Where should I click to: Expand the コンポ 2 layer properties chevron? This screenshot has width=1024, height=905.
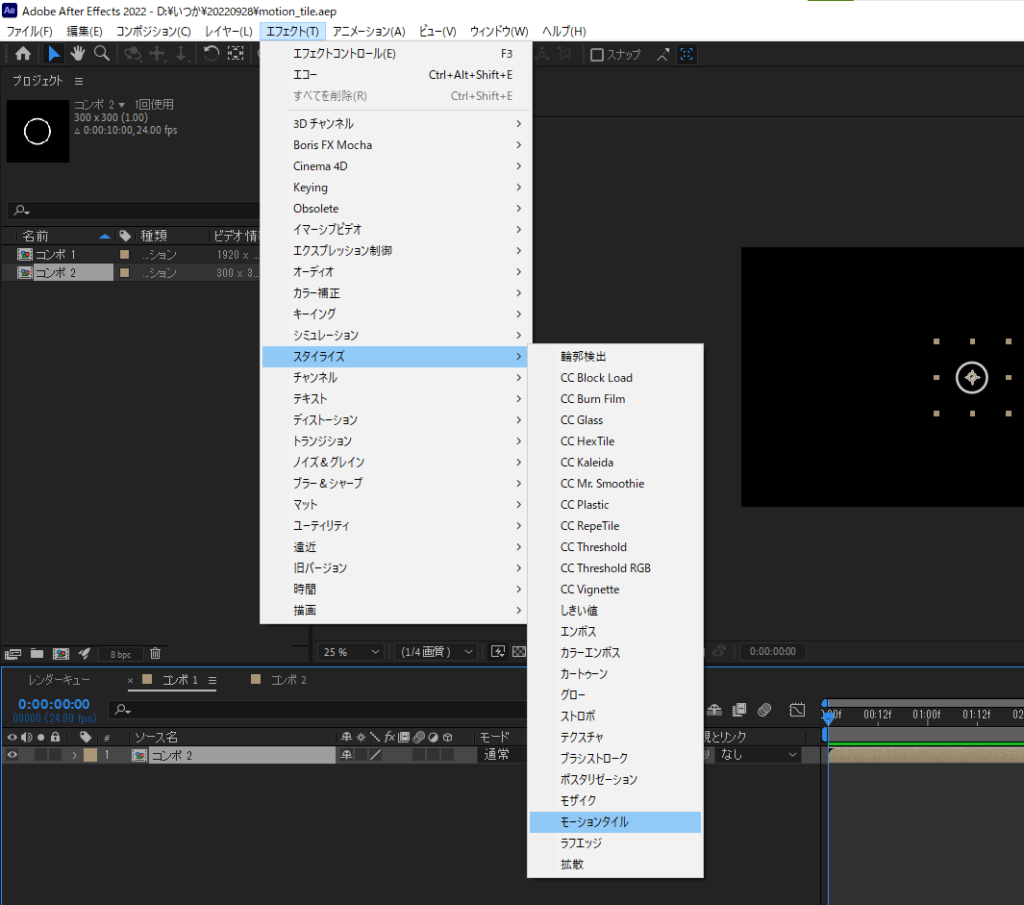74,755
